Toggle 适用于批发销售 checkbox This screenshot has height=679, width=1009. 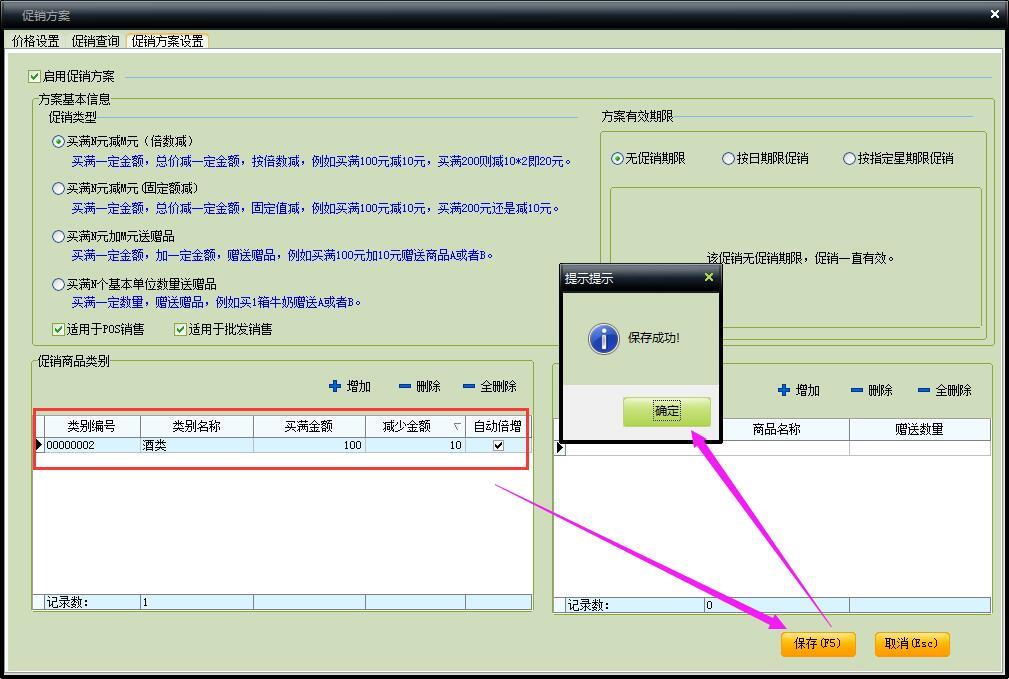pos(180,330)
